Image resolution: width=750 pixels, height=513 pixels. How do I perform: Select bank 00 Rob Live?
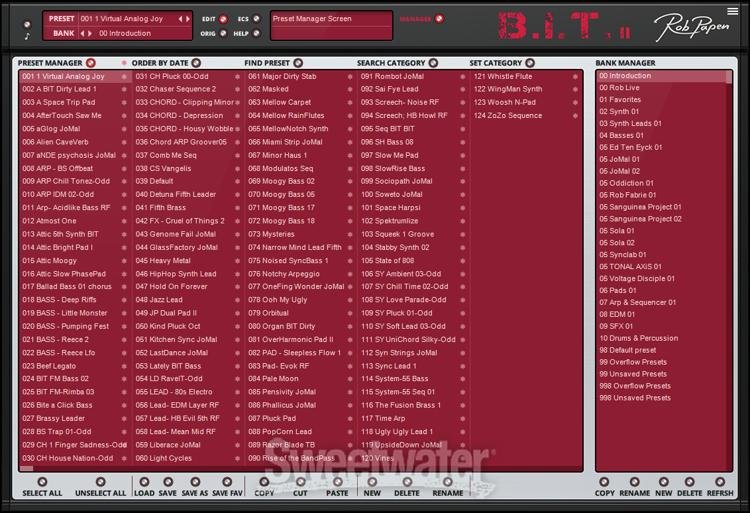pyautogui.click(x=619, y=88)
